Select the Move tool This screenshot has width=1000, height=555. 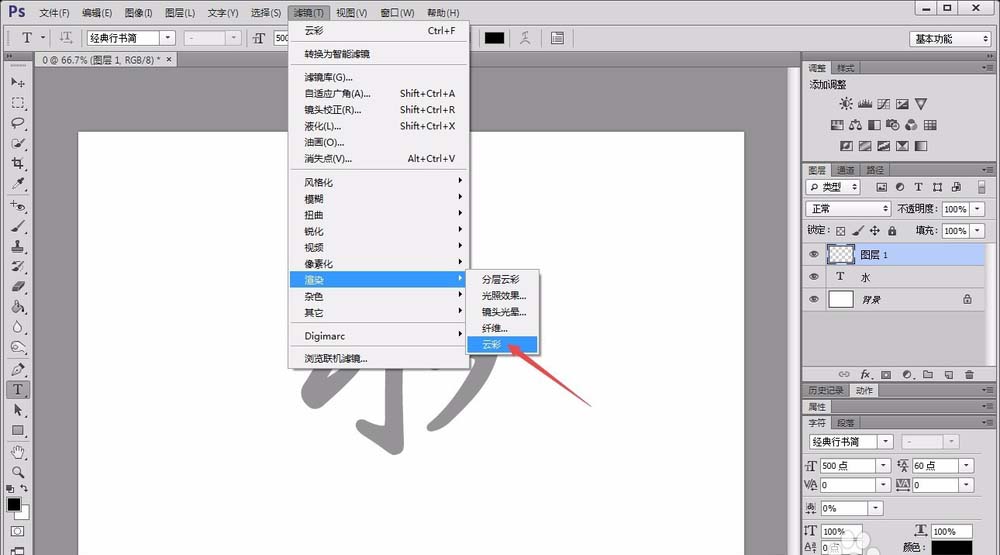tap(18, 82)
